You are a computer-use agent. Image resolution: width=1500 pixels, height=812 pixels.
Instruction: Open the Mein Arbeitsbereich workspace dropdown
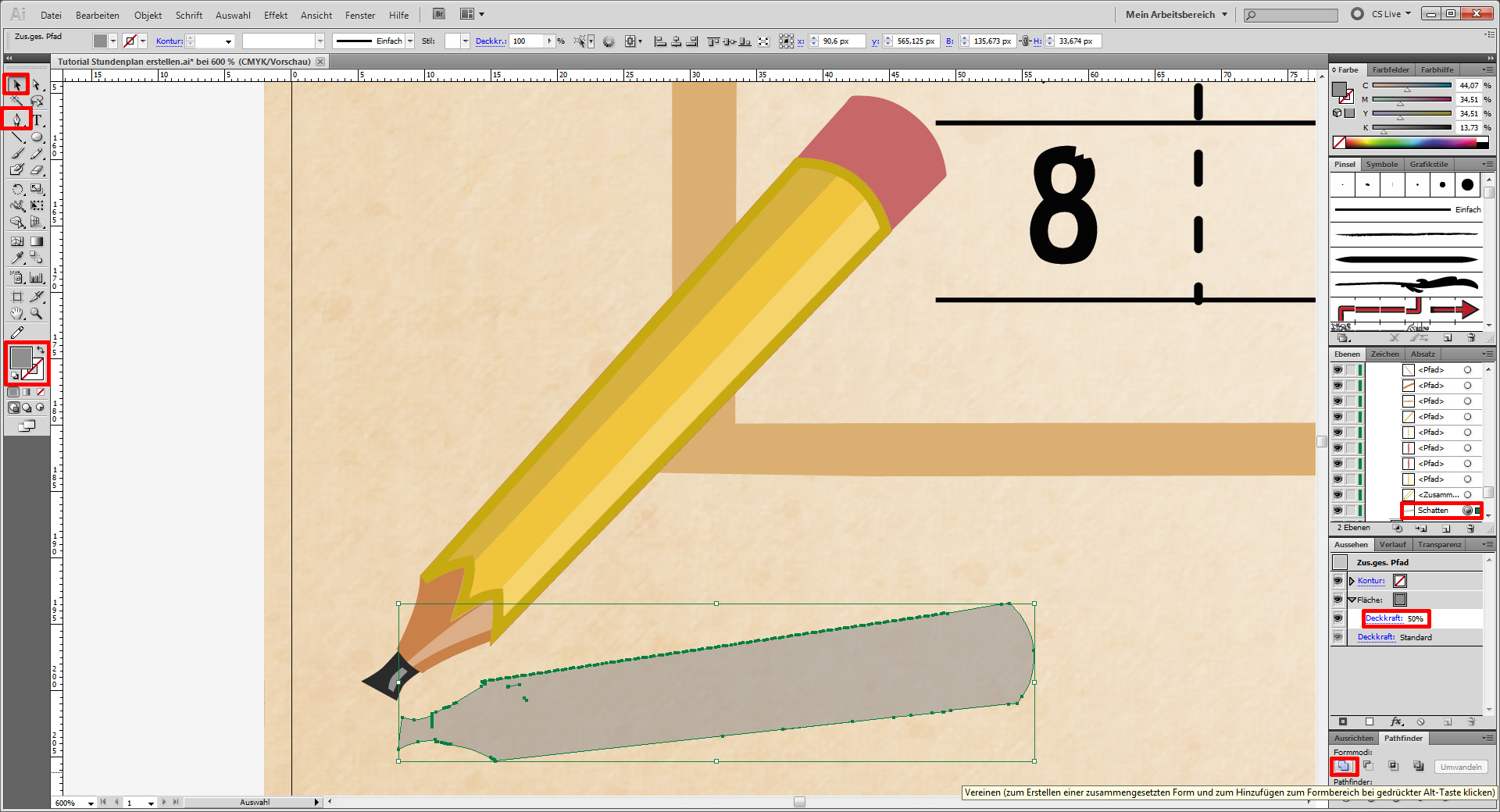click(1177, 14)
